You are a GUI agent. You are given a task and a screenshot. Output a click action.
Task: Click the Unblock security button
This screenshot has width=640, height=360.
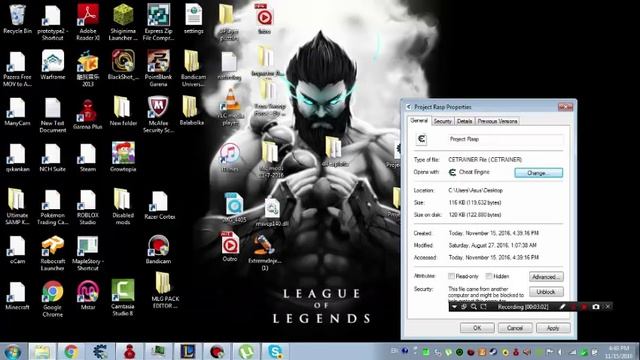[546, 292]
